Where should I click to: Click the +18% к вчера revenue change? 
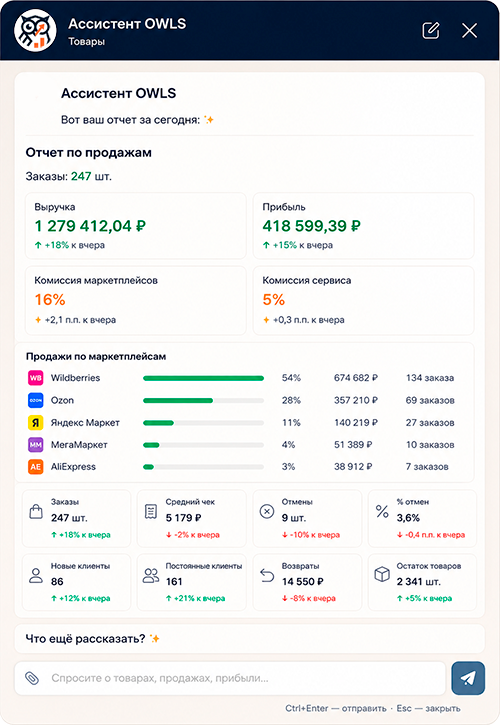click(x=70, y=245)
